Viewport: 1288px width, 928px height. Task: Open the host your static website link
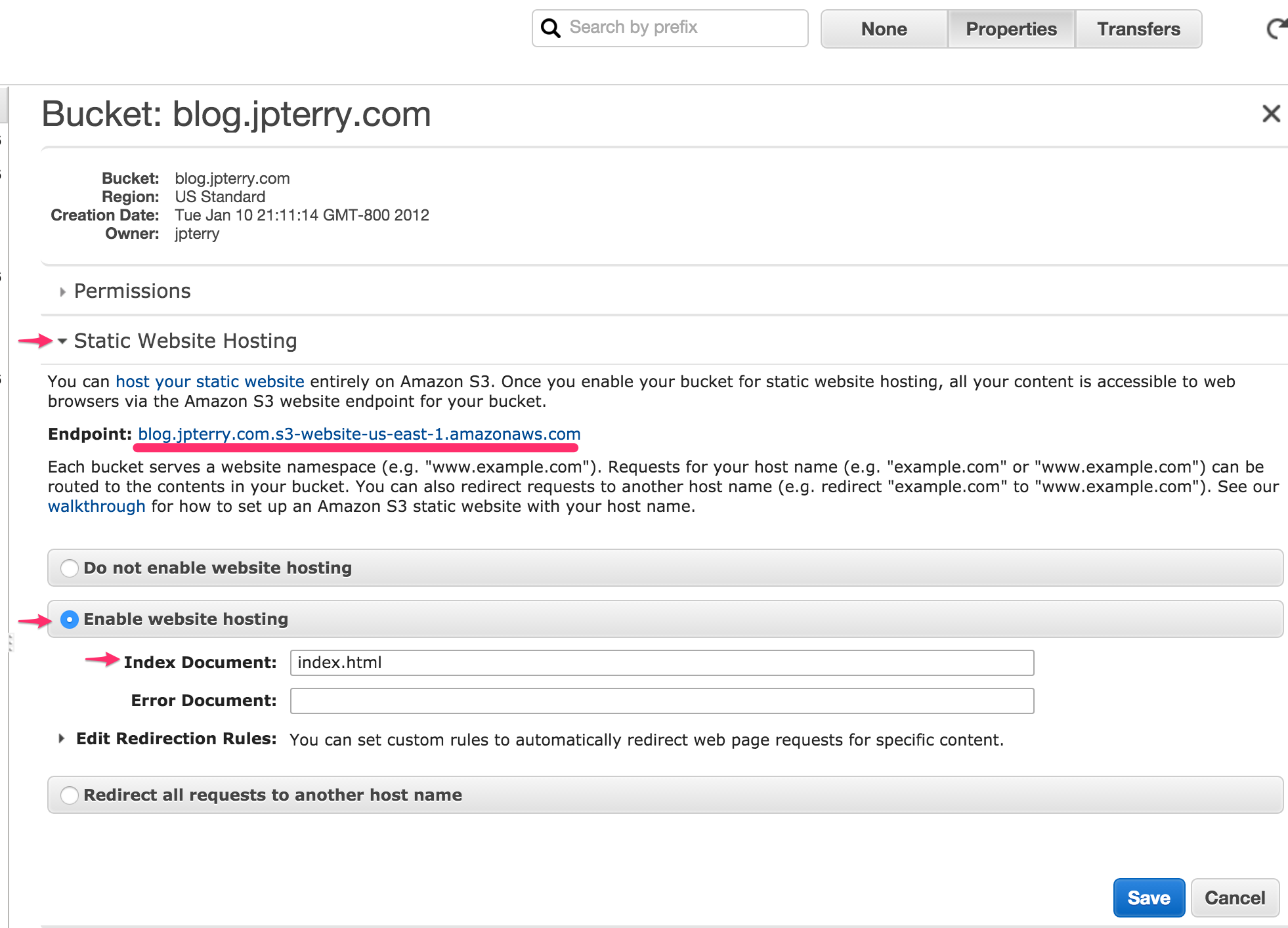(x=210, y=381)
